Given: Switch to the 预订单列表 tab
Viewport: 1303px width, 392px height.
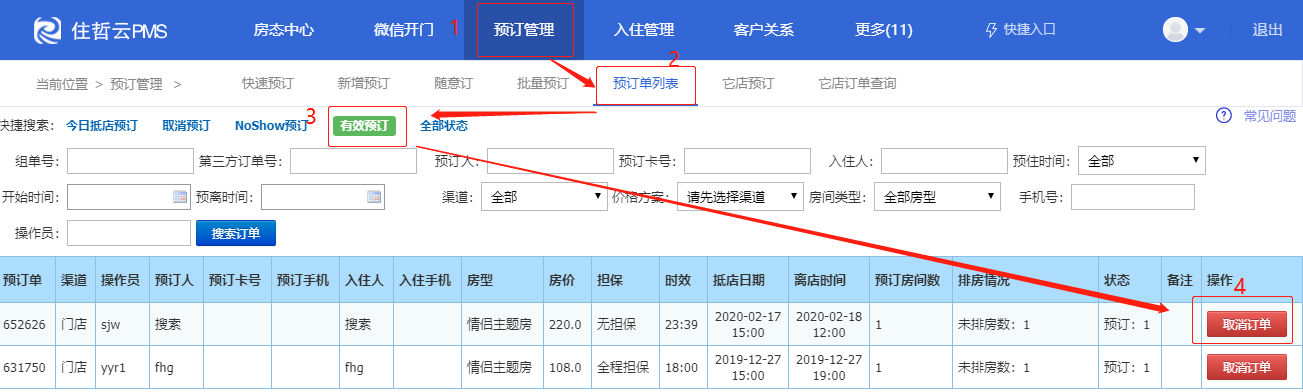Looking at the screenshot, I should (x=646, y=84).
